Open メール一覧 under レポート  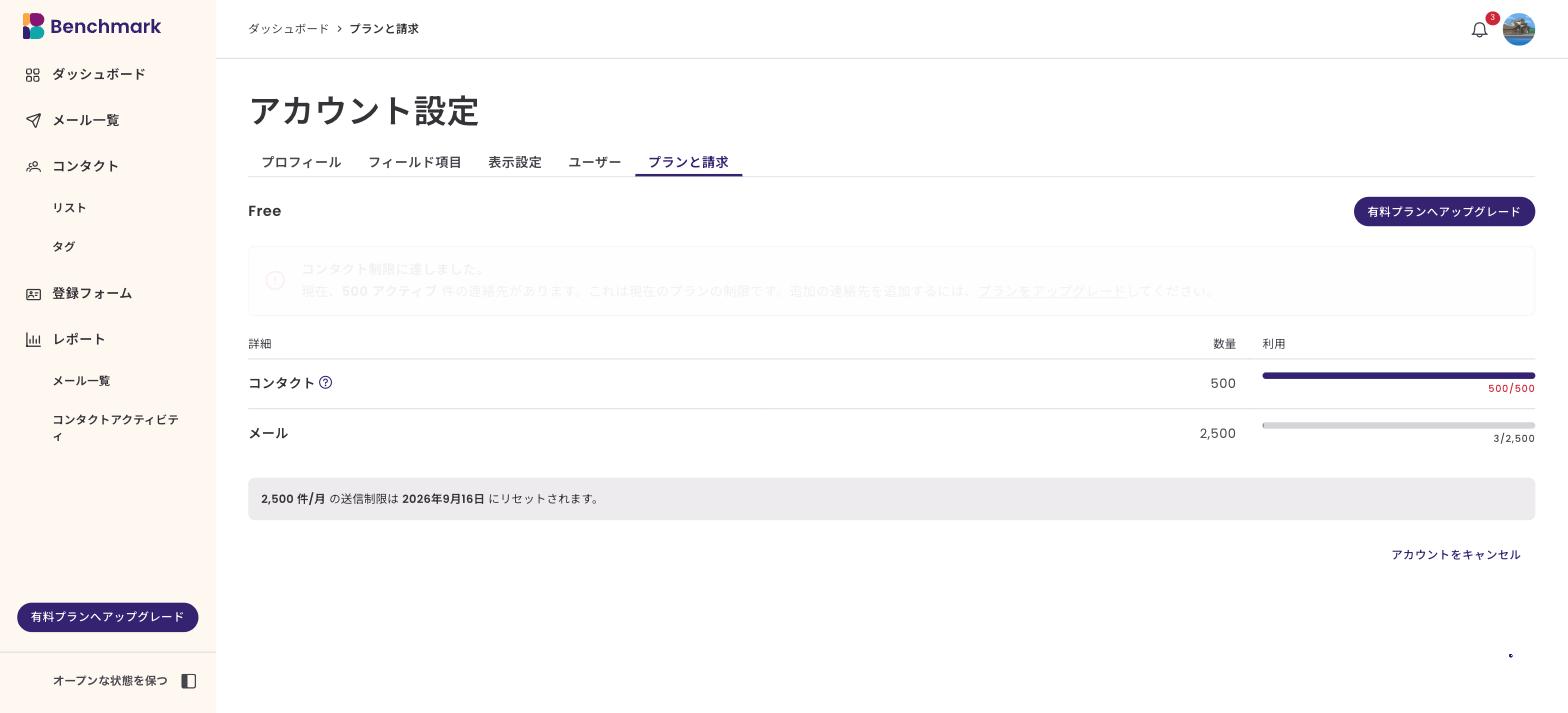[x=81, y=381]
